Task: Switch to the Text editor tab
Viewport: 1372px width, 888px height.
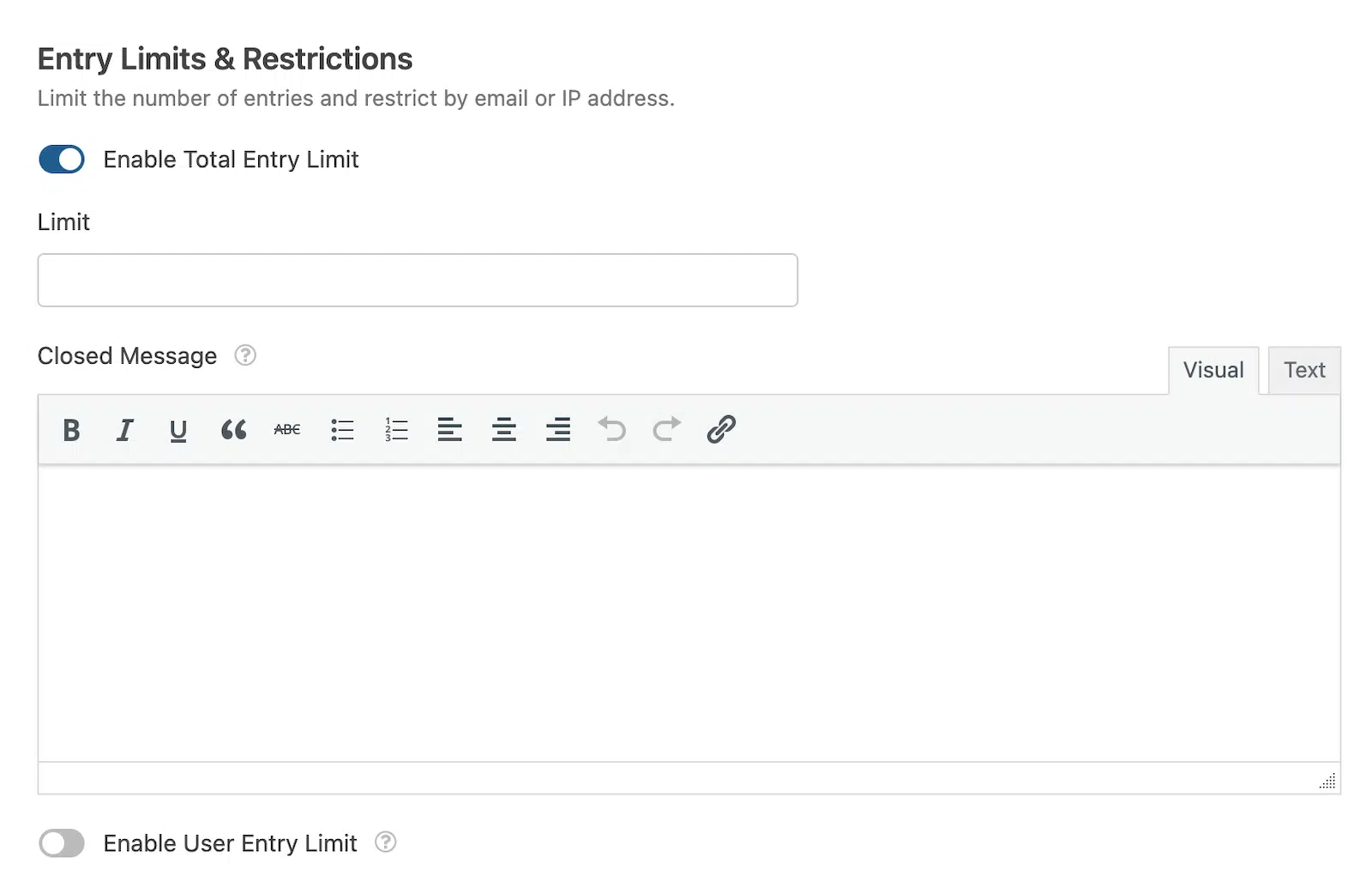Action: coord(1304,371)
